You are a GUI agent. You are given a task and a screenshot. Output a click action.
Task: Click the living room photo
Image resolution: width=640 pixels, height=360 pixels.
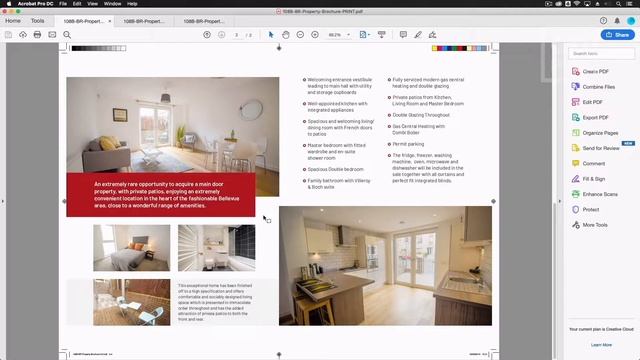tap(173, 125)
